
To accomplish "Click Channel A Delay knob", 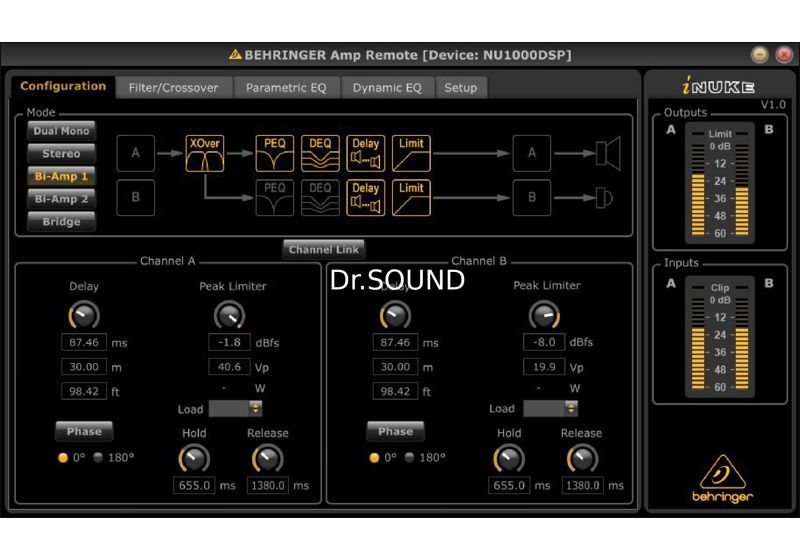I will [84, 315].
